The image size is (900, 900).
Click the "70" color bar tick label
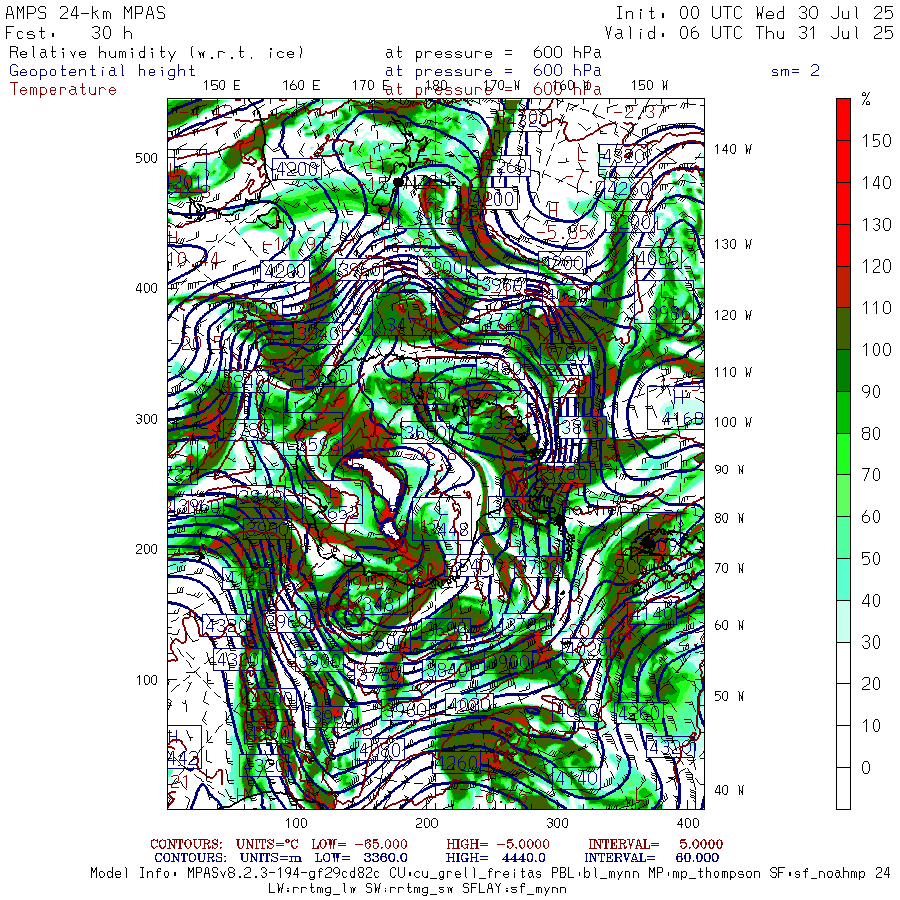click(871, 475)
